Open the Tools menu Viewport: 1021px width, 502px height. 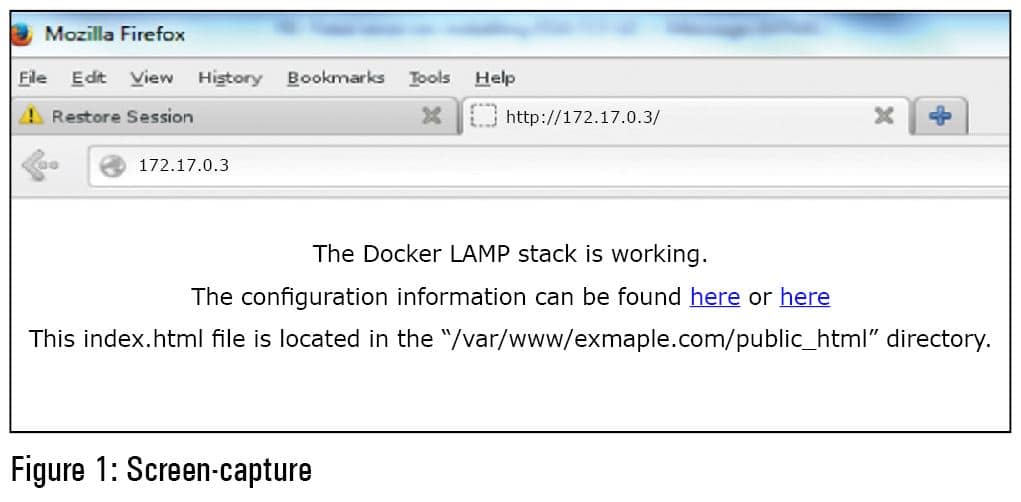tap(429, 77)
